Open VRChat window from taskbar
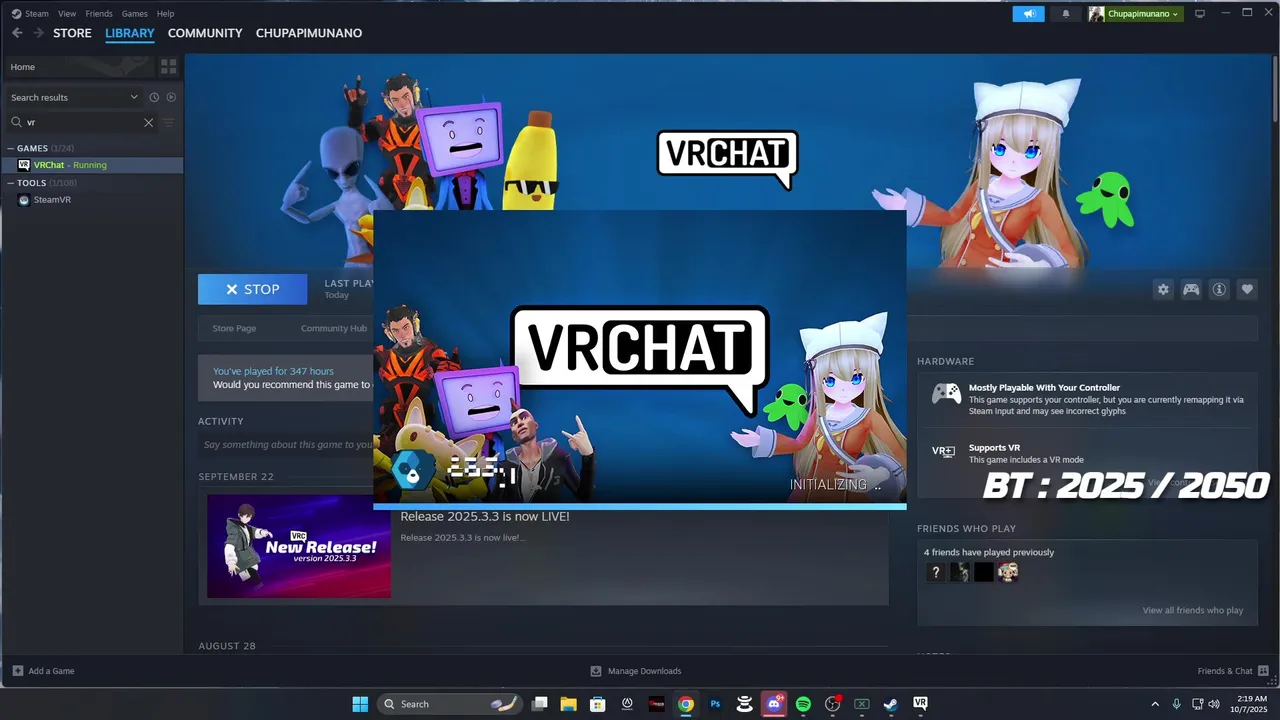This screenshot has width=1280, height=720. (x=920, y=704)
